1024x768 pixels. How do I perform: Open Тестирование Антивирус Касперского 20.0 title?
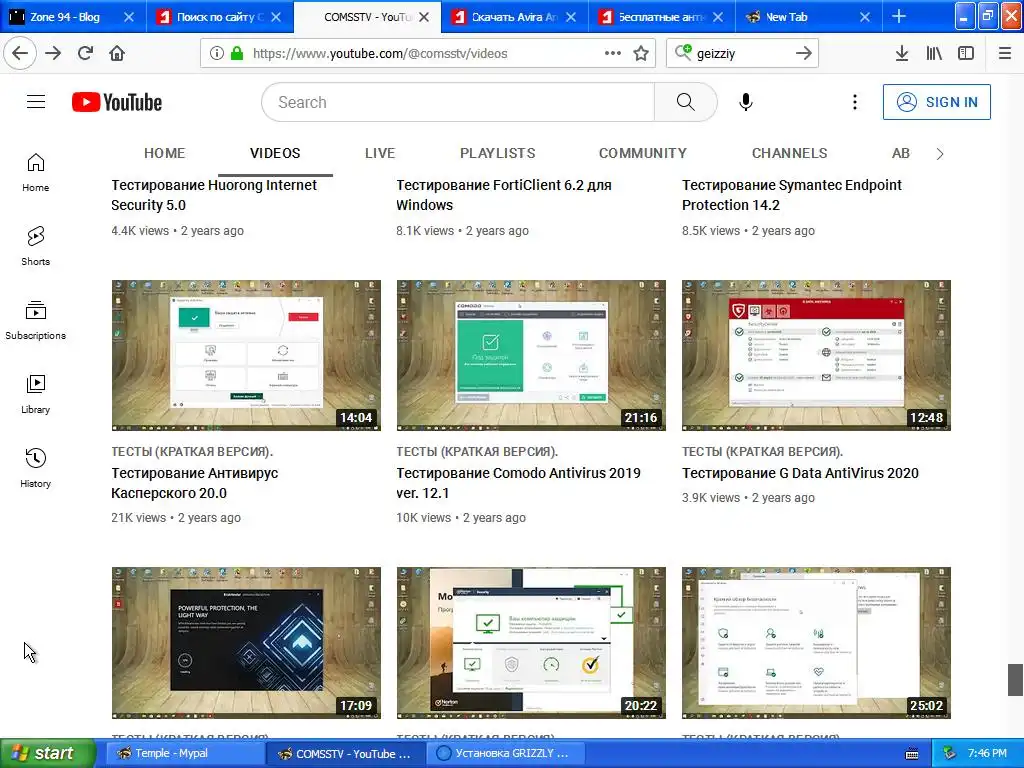click(195, 483)
